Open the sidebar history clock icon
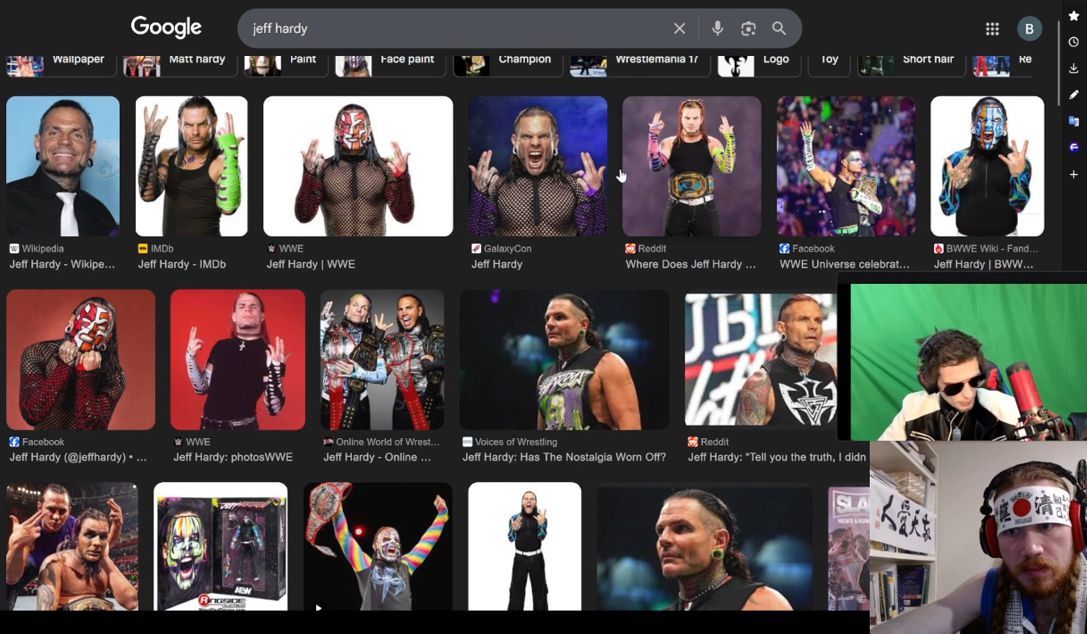The height and width of the screenshot is (634, 1087). tap(1074, 42)
